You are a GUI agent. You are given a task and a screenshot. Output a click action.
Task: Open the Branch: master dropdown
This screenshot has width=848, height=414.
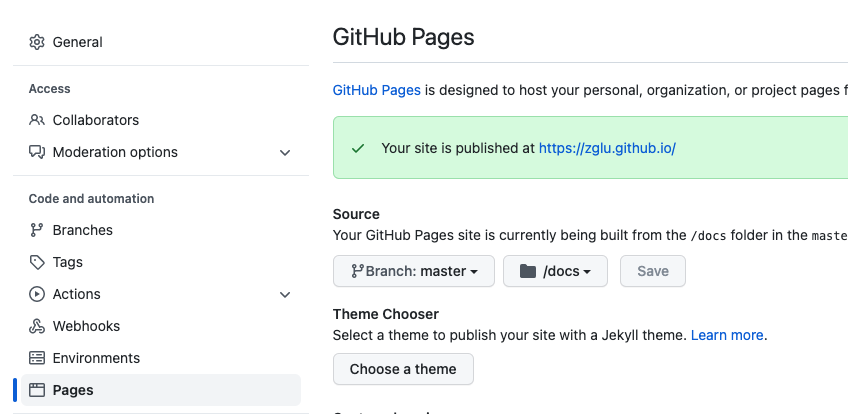414,271
